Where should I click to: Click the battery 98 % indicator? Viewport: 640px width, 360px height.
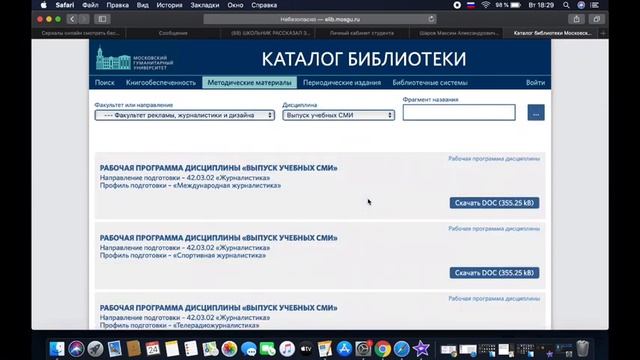coord(508,5)
